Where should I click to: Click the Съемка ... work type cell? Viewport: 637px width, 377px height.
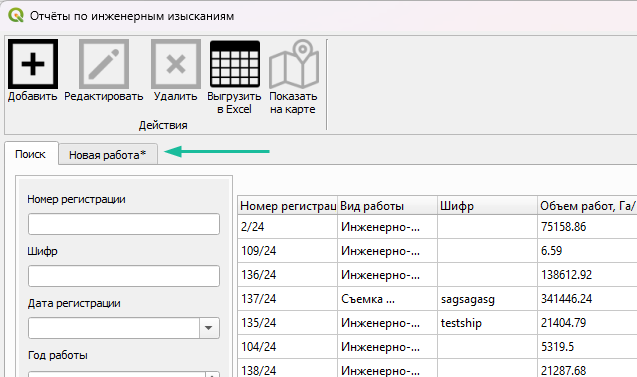pyautogui.click(x=388, y=299)
